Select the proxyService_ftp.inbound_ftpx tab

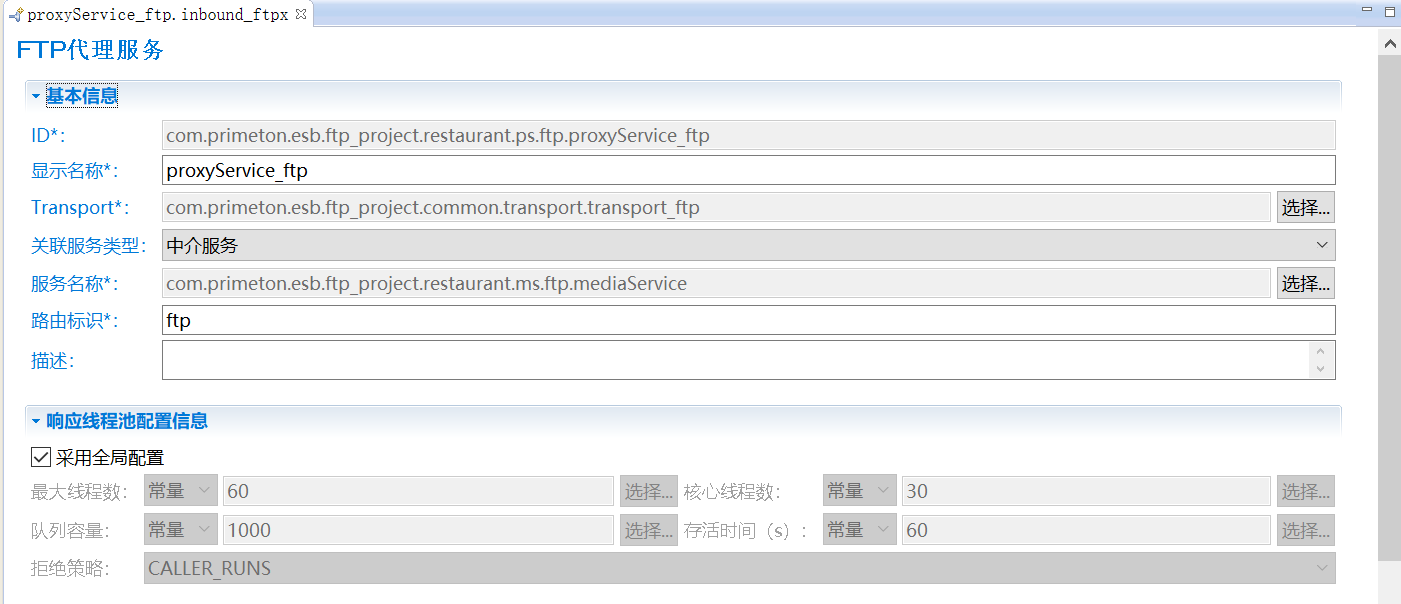coord(157,15)
